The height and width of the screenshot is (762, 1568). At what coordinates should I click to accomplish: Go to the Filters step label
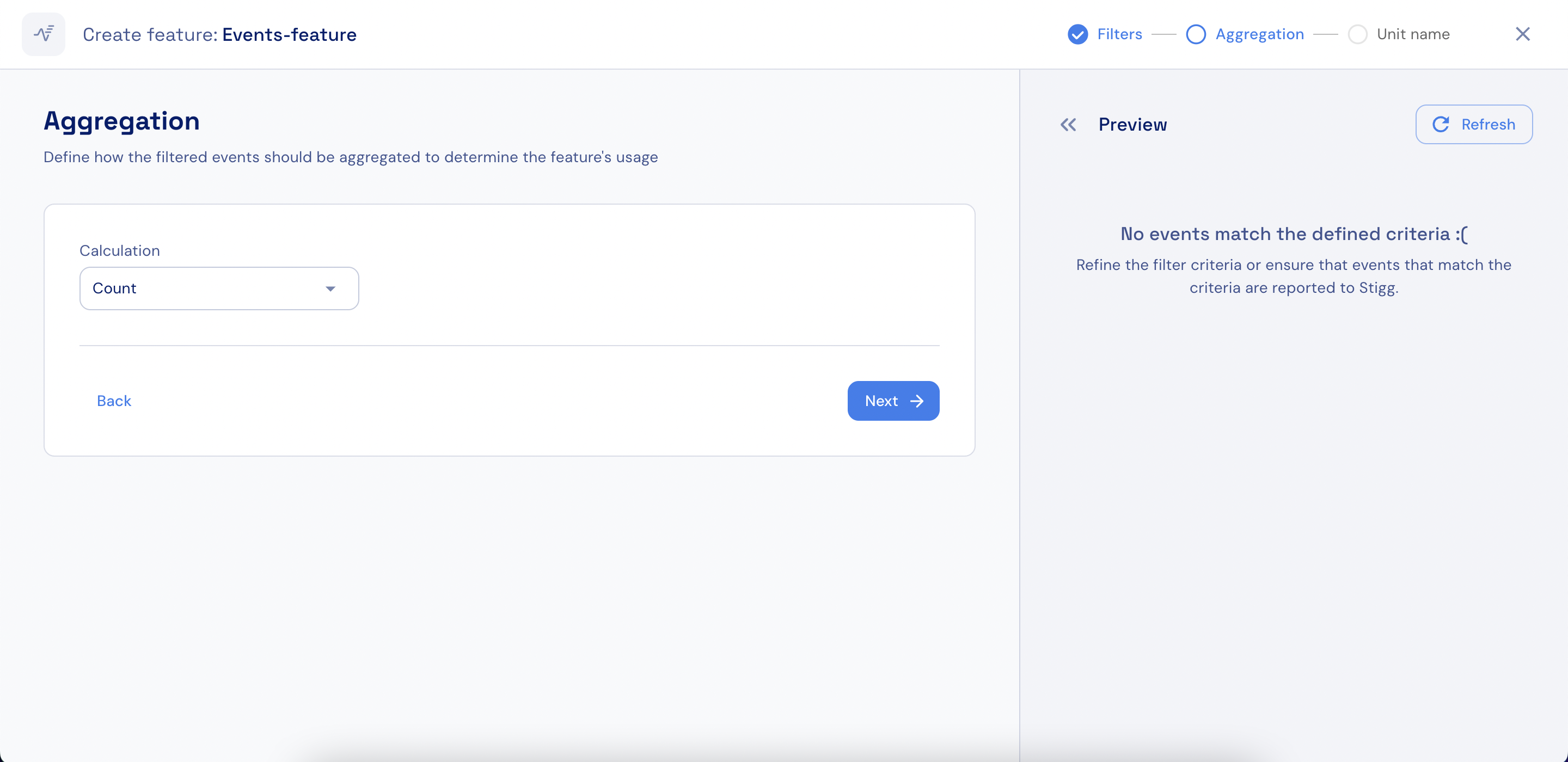(1119, 34)
